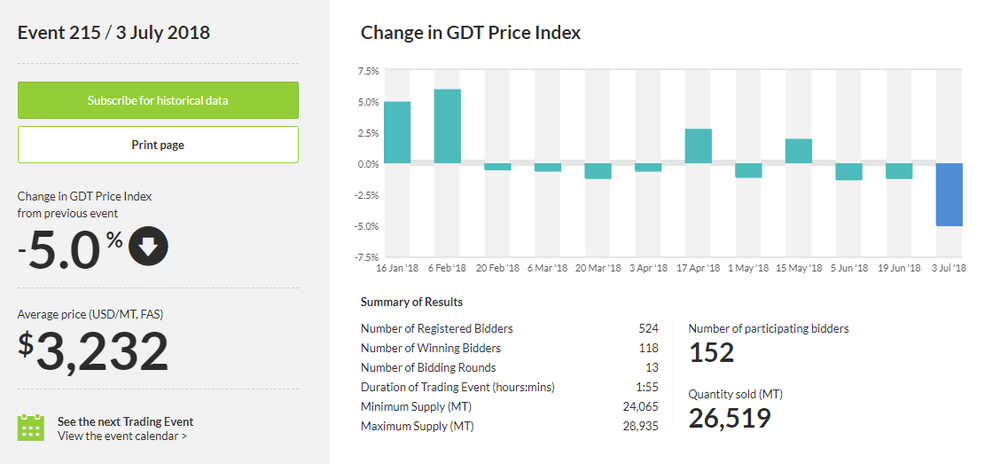This screenshot has height=464, width=1000.
Task: Click the participating bidders count 152
Action: click(712, 352)
